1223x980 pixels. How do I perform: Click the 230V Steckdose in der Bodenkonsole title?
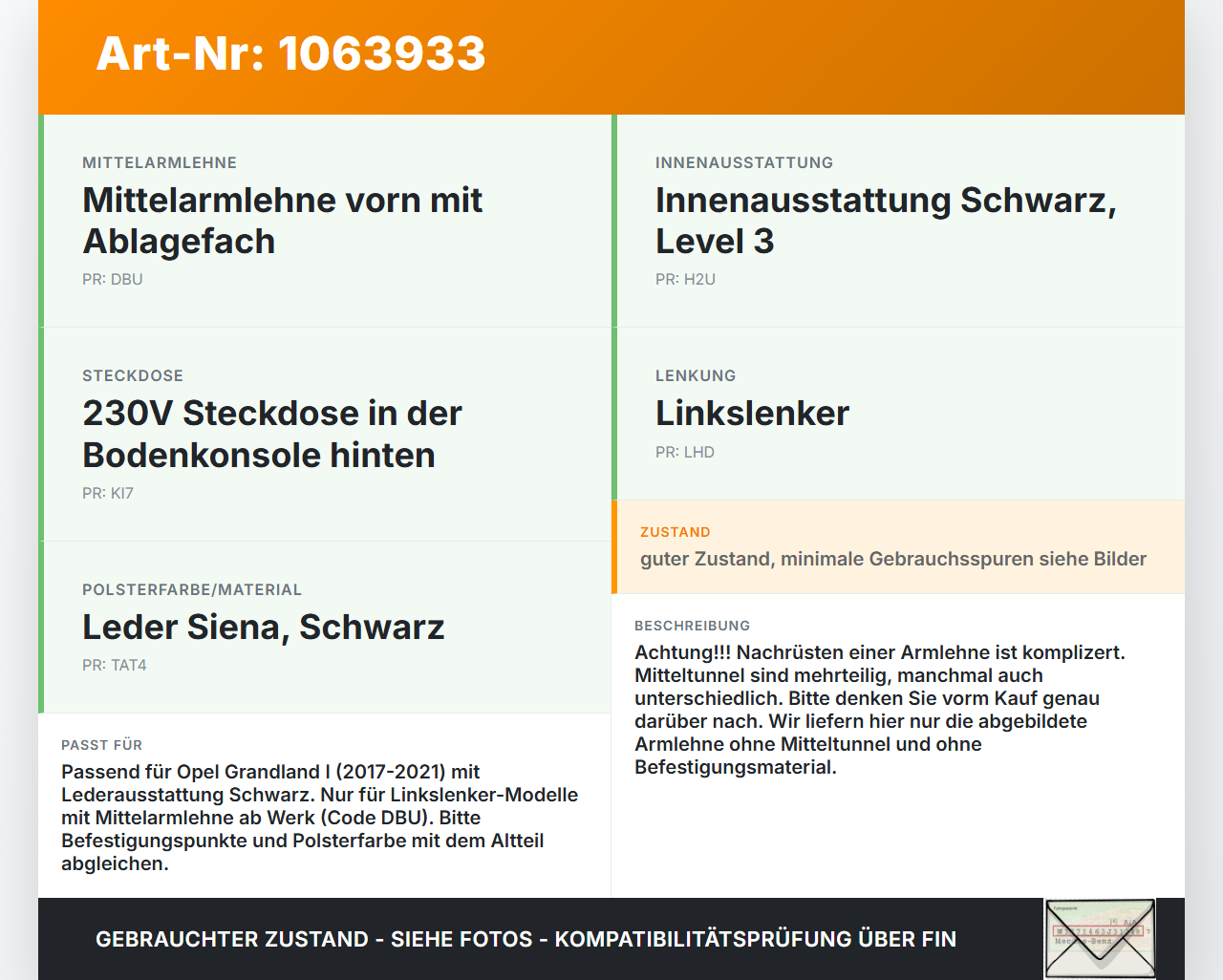(x=272, y=434)
